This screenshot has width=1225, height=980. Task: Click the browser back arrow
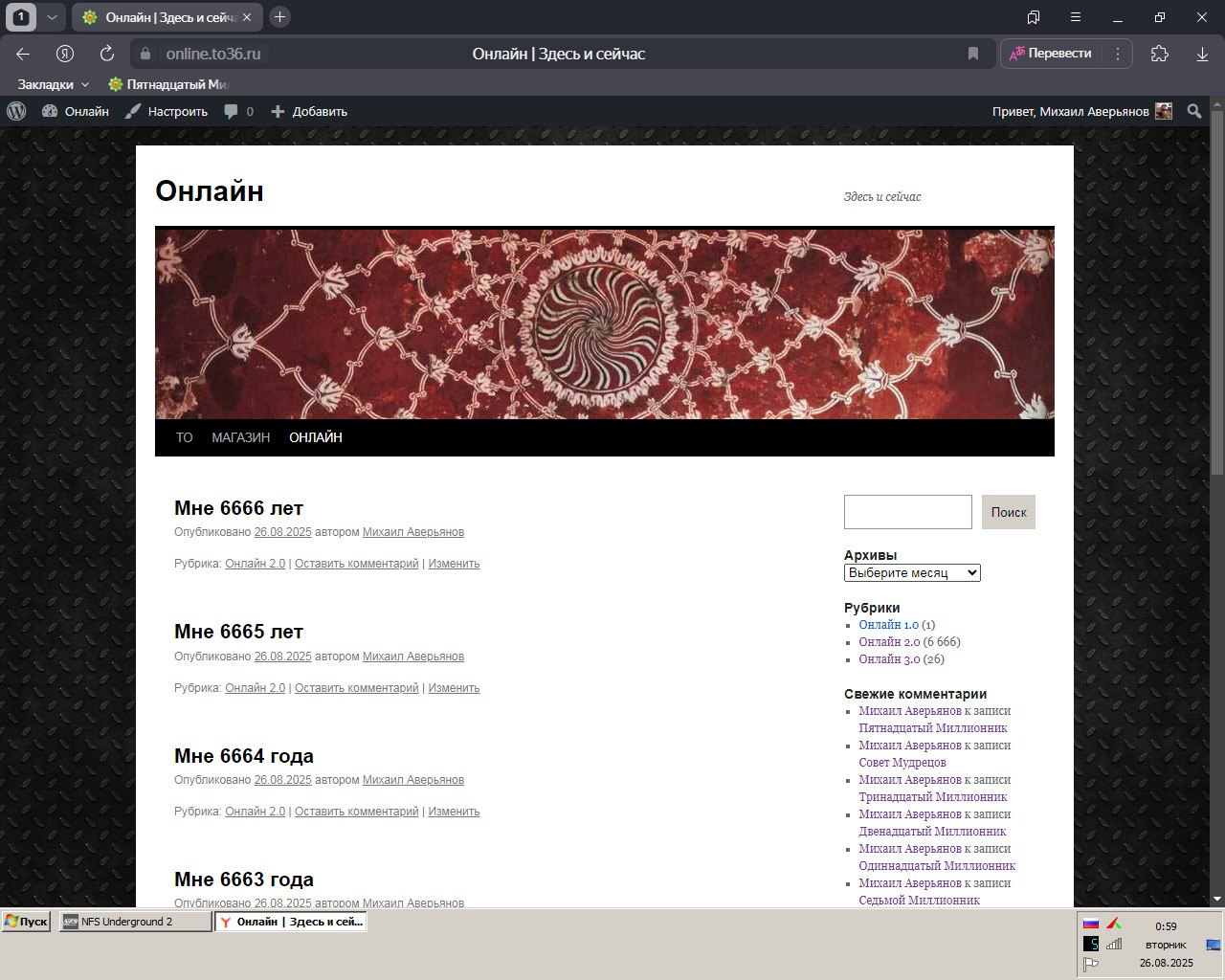click(23, 54)
